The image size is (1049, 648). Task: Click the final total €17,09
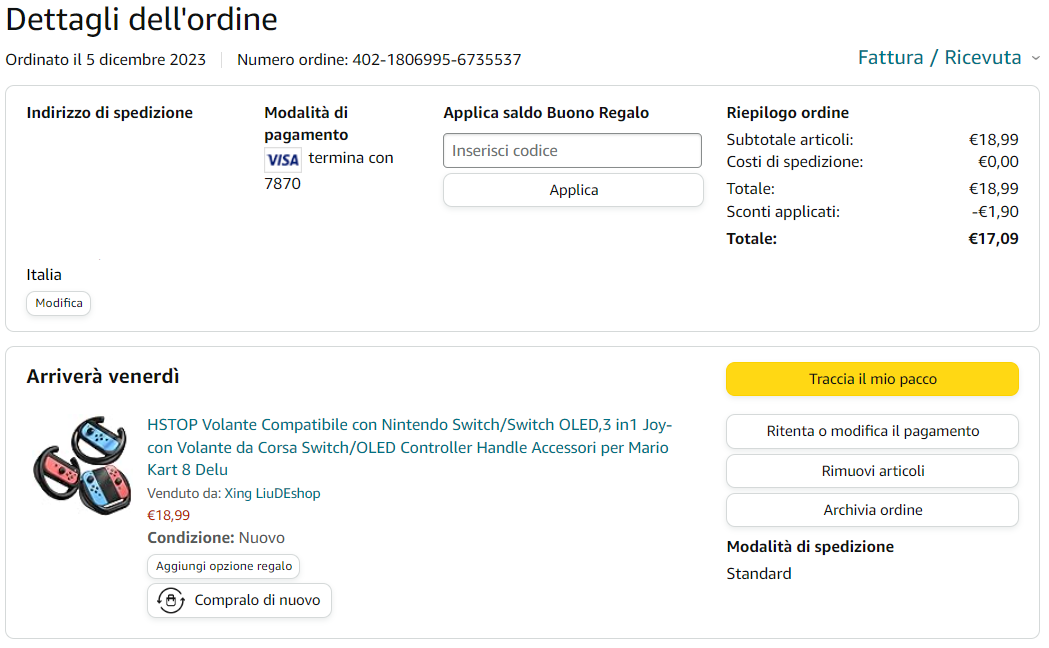click(x=993, y=239)
